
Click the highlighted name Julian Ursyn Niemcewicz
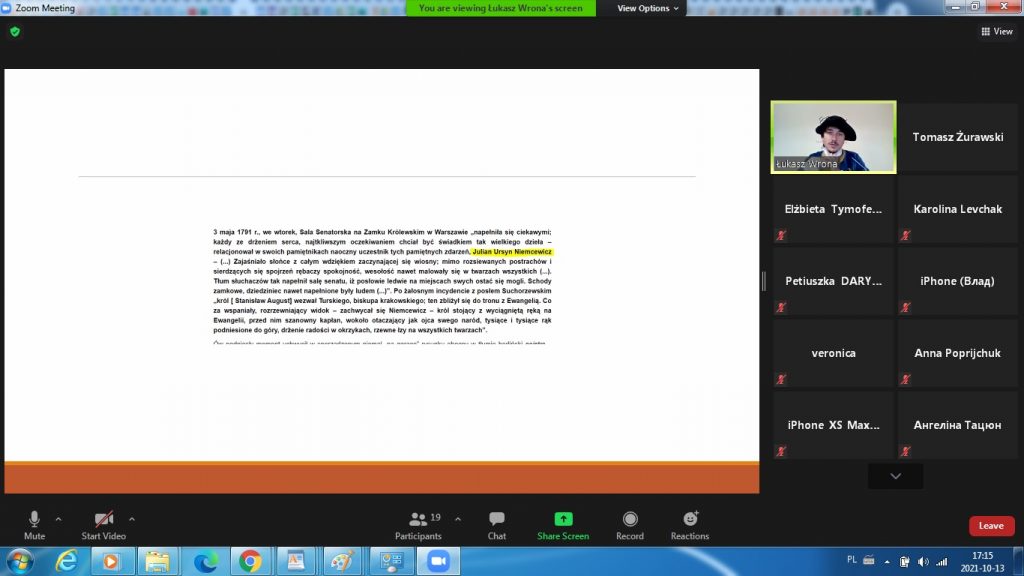pyautogui.click(x=512, y=252)
